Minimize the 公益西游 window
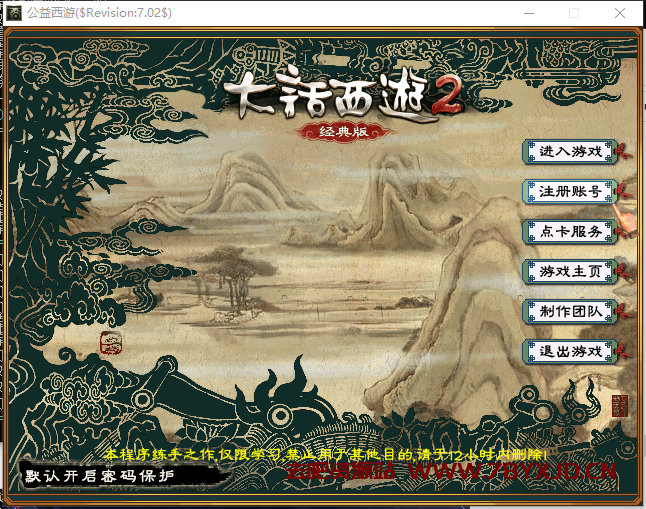Screen dimensions: 646x509 529,13
